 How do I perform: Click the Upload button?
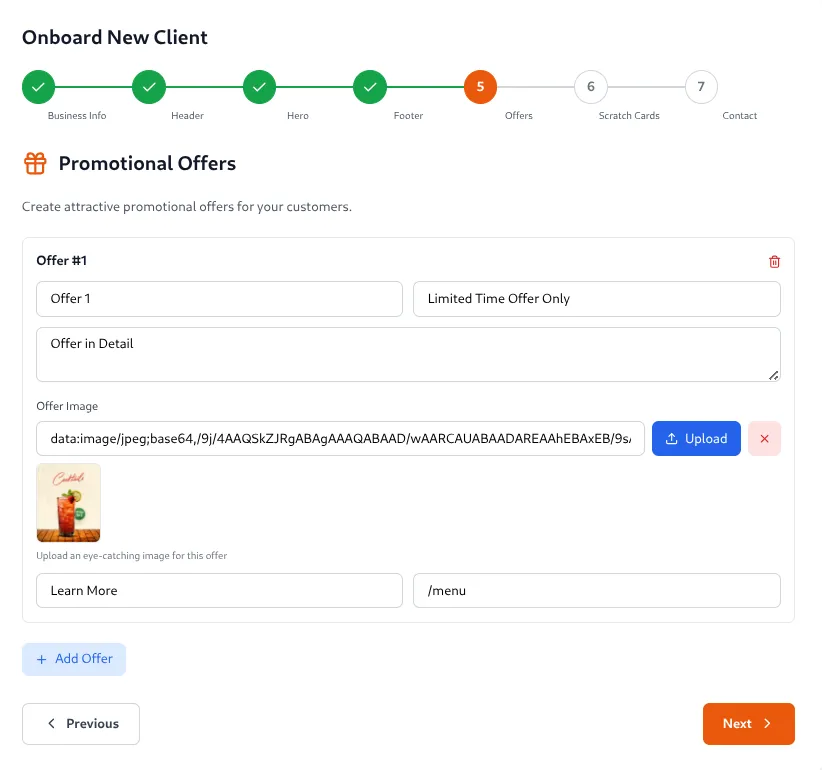[696, 439]
